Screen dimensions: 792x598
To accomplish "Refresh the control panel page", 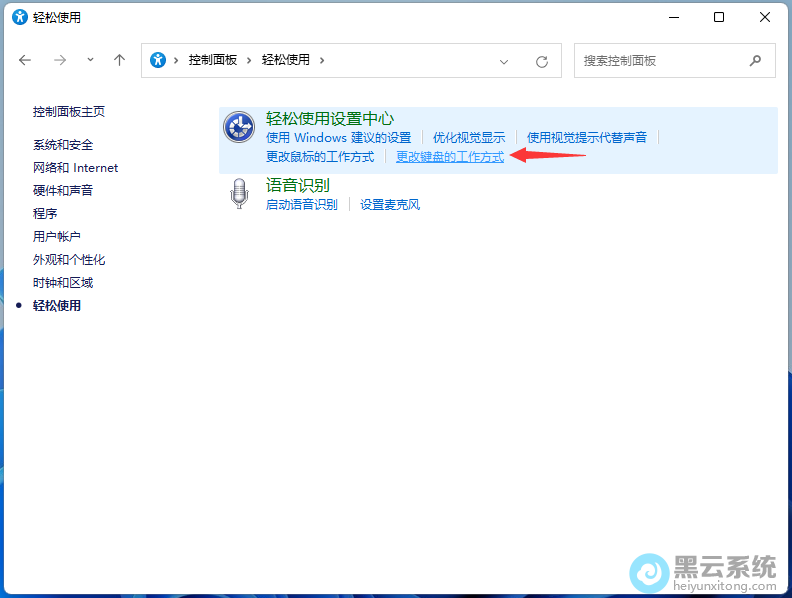I will pyautogui.click(x=542, y=61).
